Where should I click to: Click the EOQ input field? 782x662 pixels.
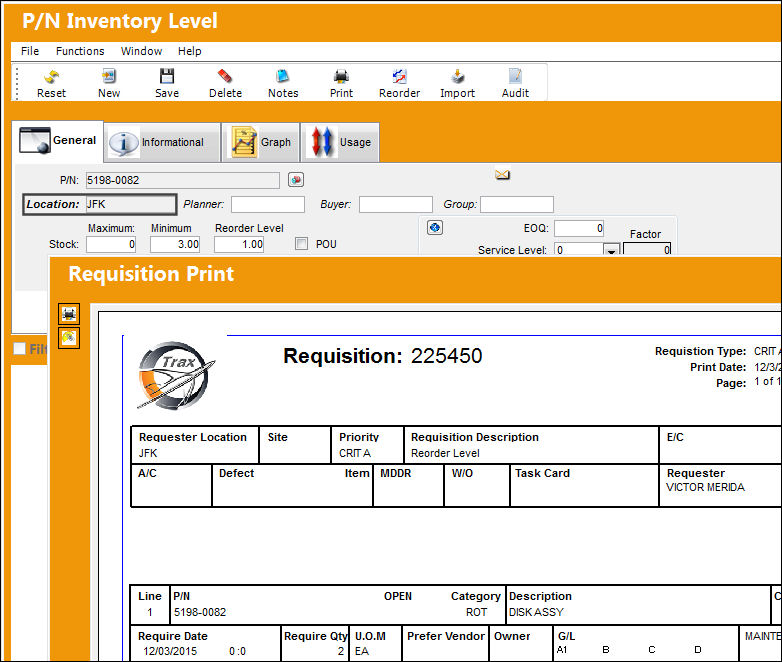point(579,228)
